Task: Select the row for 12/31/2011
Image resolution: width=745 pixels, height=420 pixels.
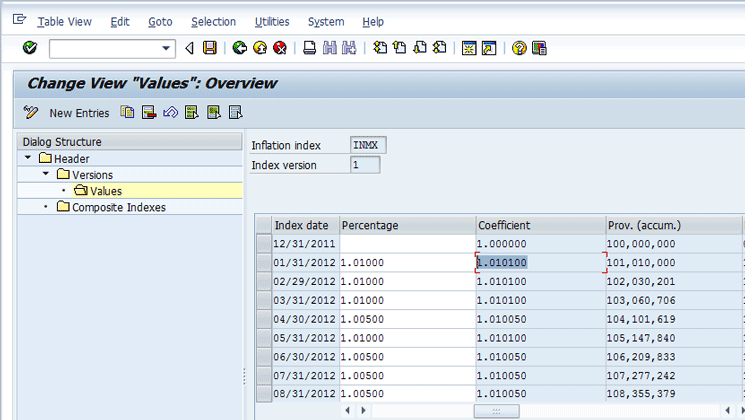Action: pyautogui.click(x=263, y=243)
